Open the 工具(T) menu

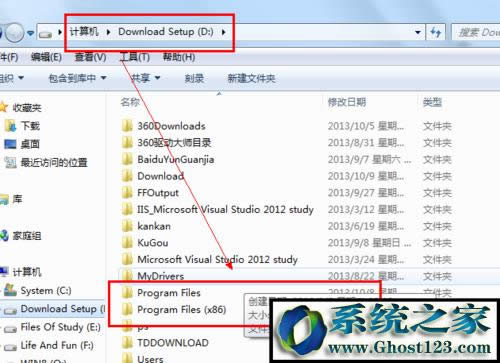pos(135,57)
